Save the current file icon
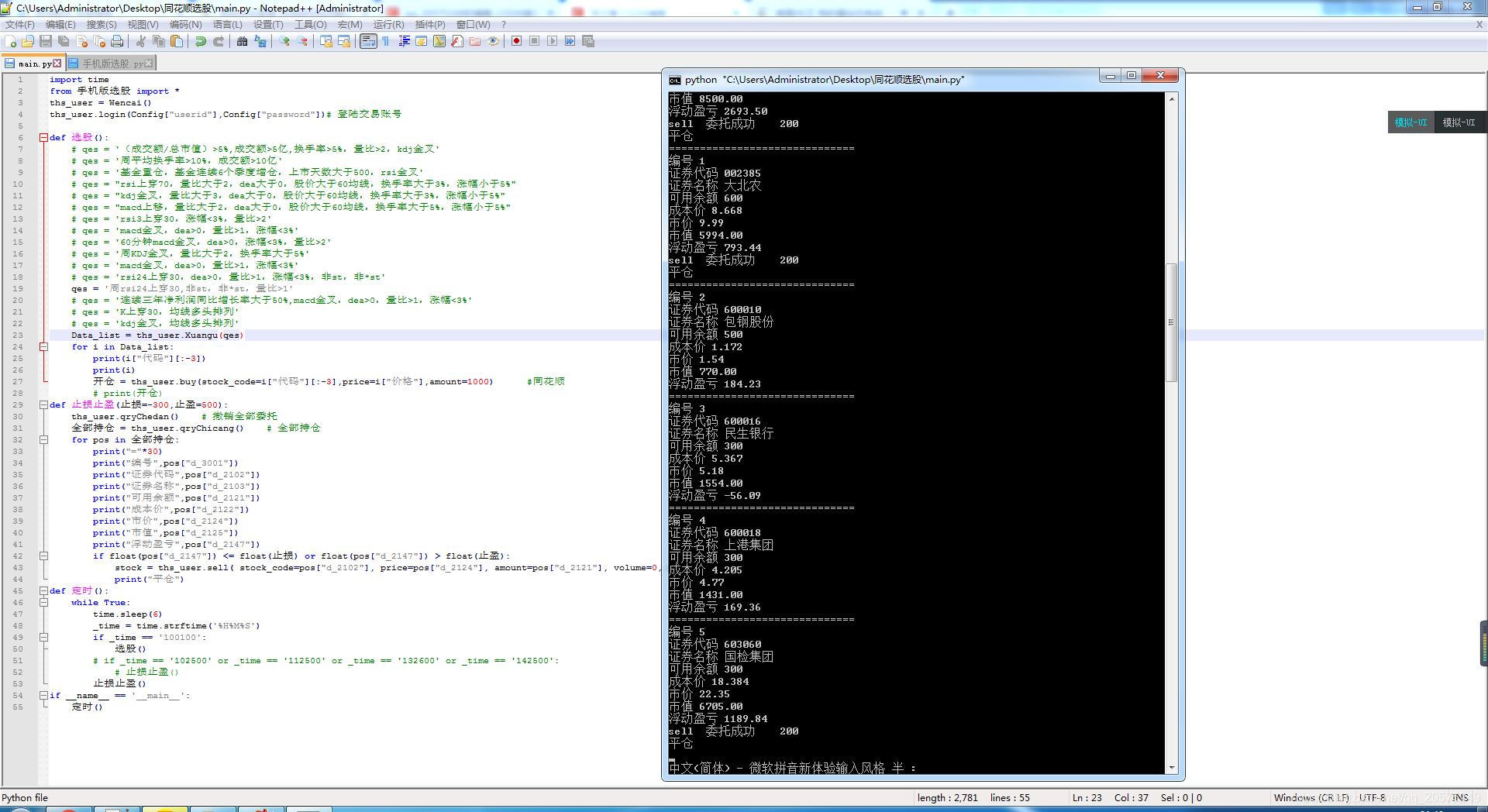Screen dimensions: 1488x812 click(46, 41)
